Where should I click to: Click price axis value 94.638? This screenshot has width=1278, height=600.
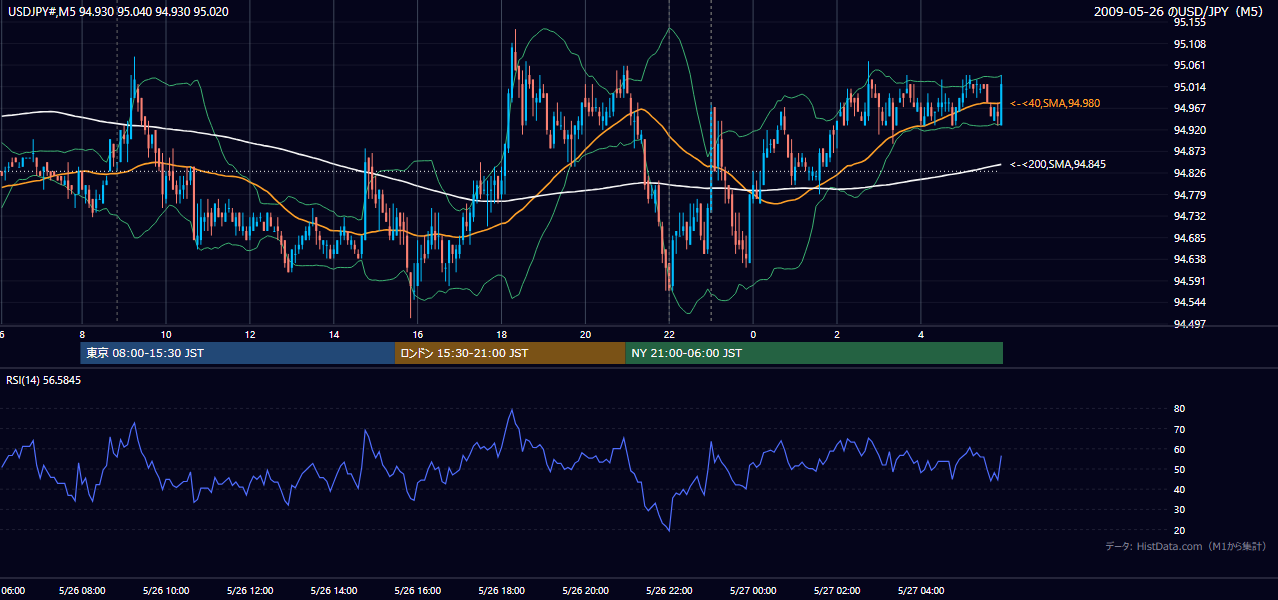pyautogui.click(x=1190, y=259)
